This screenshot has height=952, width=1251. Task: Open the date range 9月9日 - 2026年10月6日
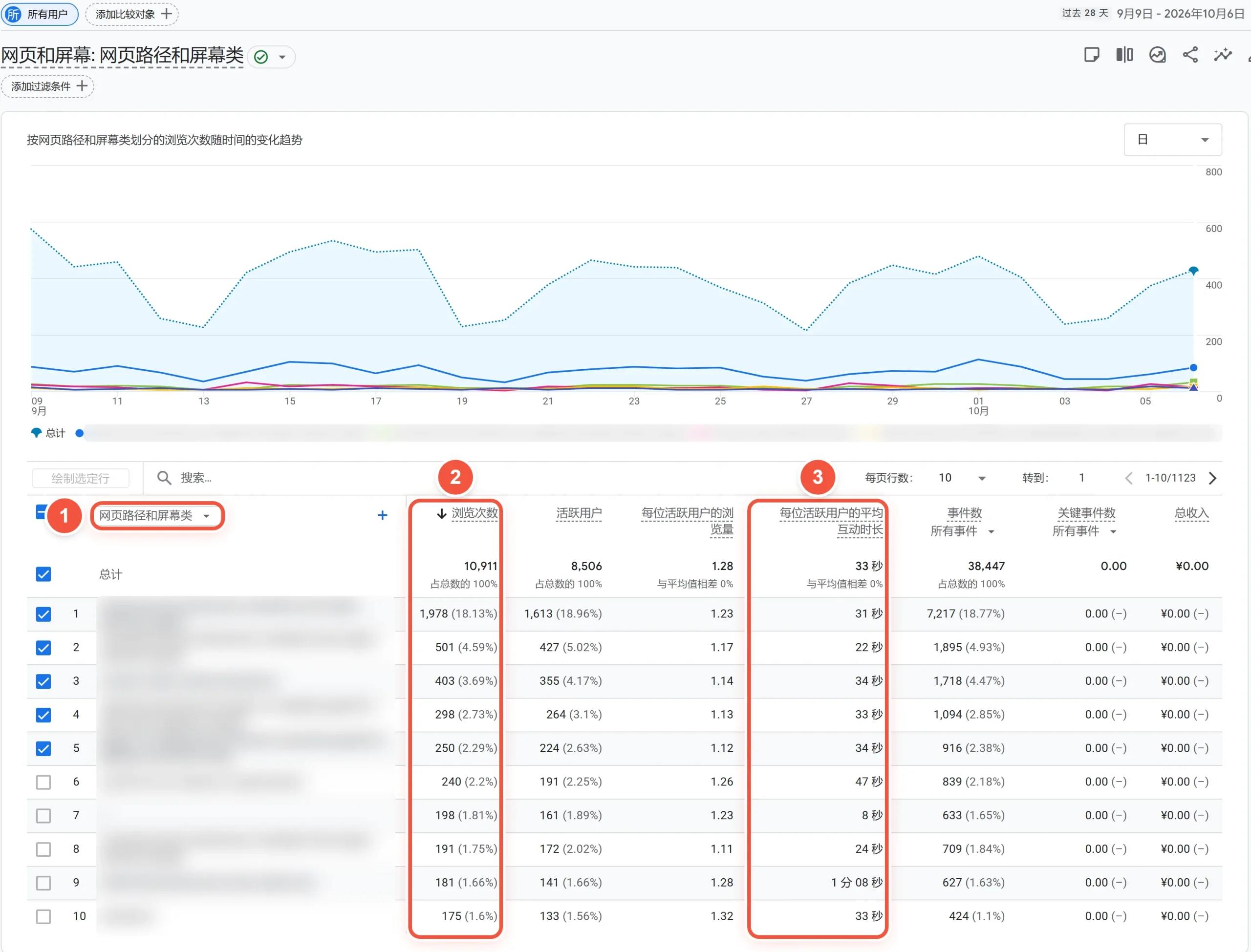click(x=1180, y=14)
